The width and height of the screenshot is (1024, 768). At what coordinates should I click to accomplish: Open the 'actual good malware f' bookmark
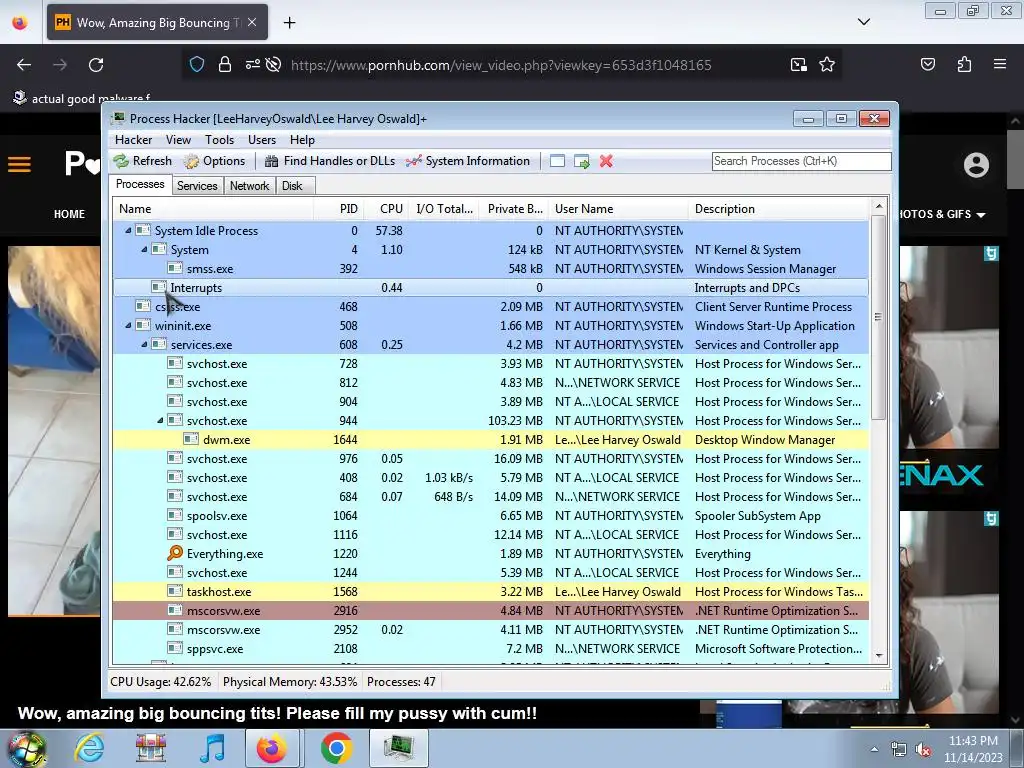point(82,99)
